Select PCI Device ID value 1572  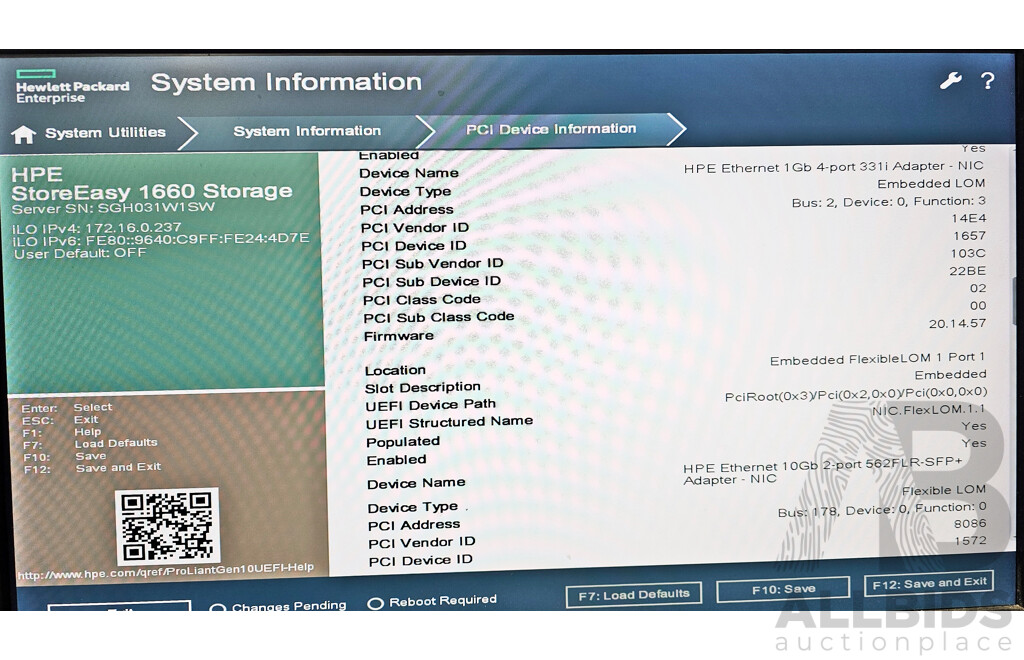click(970, 541)
